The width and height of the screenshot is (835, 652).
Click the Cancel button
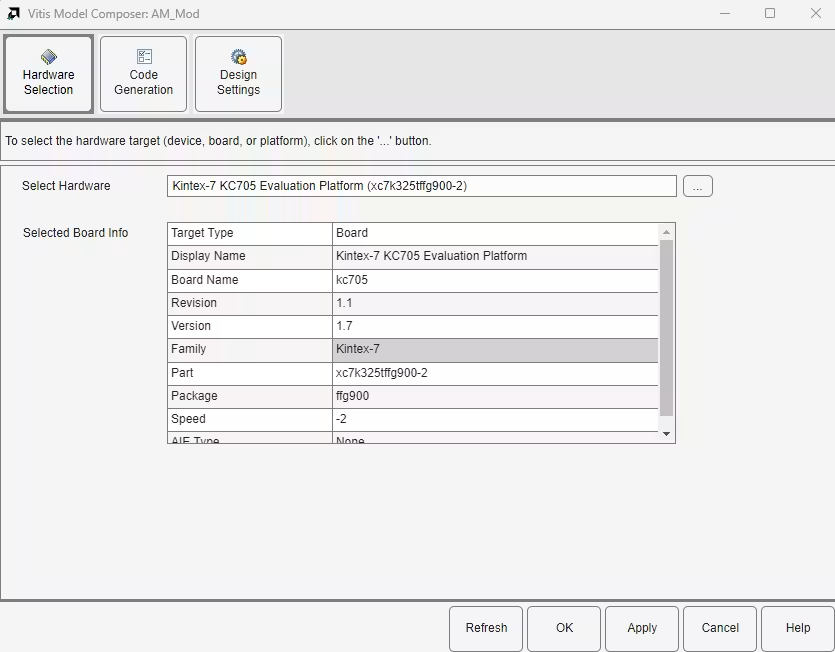(x=720, y=628)
